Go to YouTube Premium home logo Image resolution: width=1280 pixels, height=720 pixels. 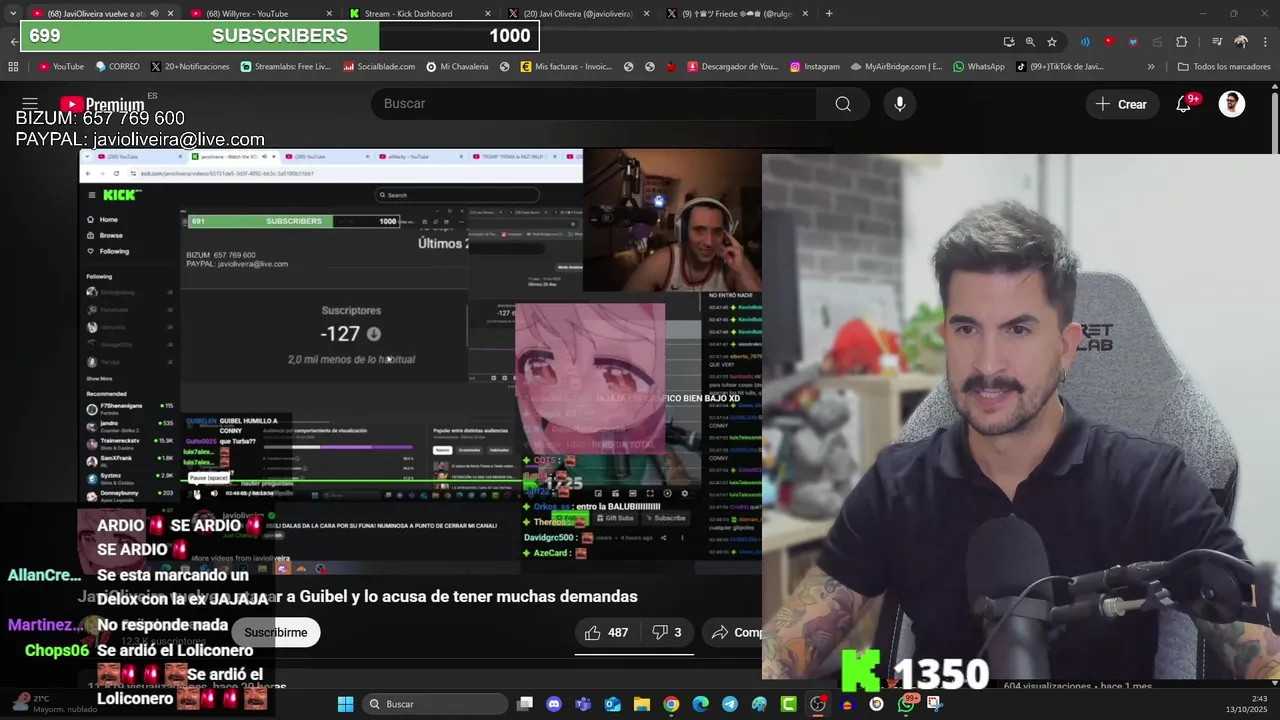point(102,104)
